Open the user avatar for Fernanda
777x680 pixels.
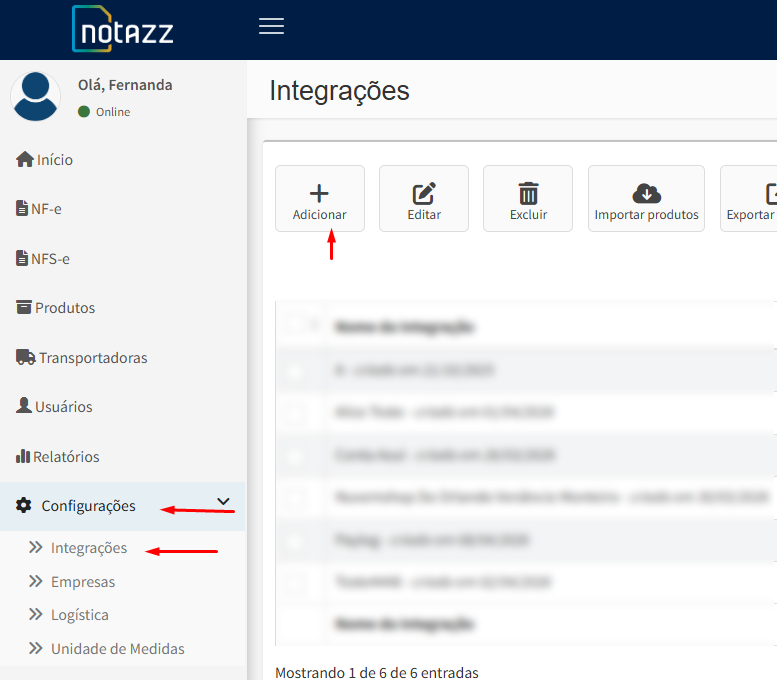point(35,97)
